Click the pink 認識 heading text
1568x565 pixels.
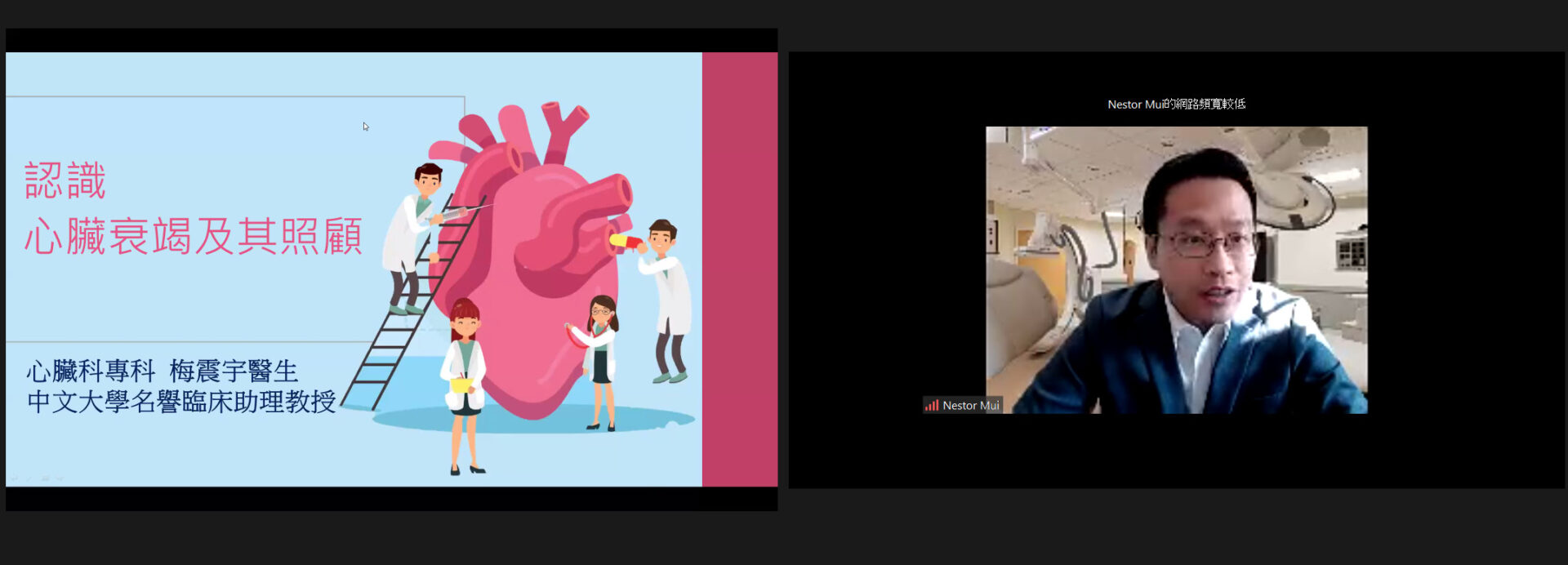click(x=65, y=180)
